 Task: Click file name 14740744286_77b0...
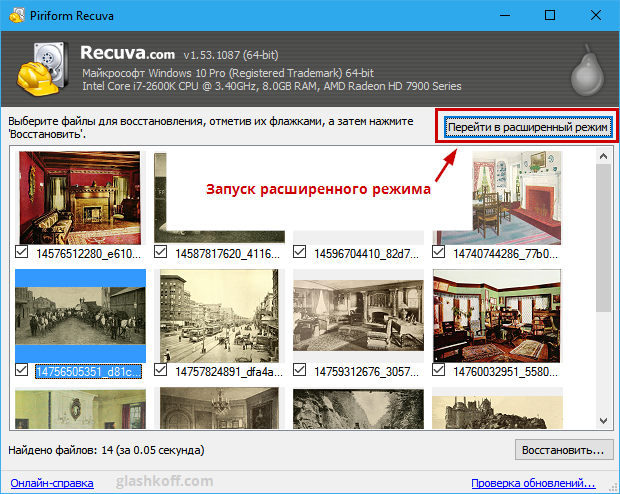[506, 254]
